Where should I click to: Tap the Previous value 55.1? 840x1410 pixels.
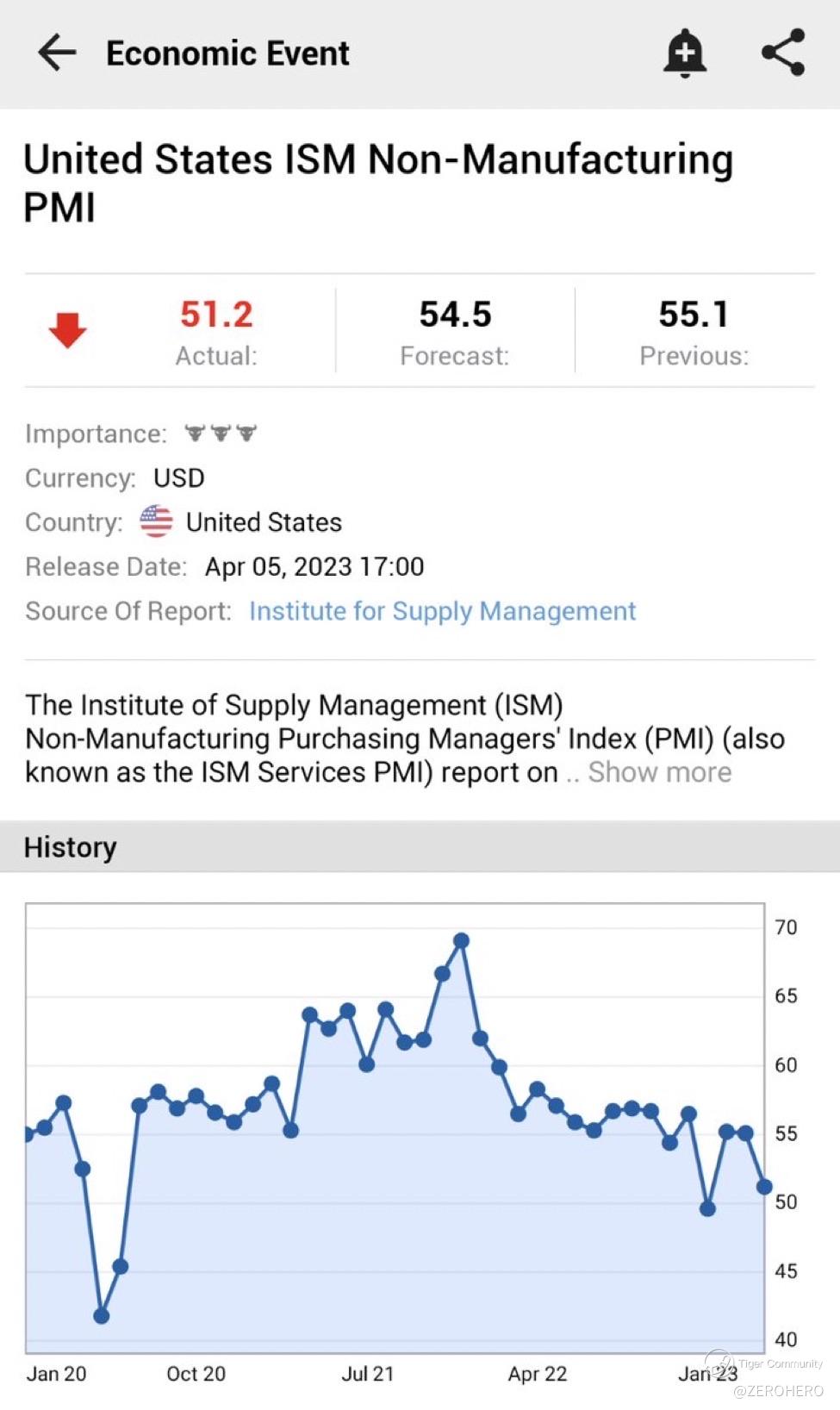[x=694, y=315]
